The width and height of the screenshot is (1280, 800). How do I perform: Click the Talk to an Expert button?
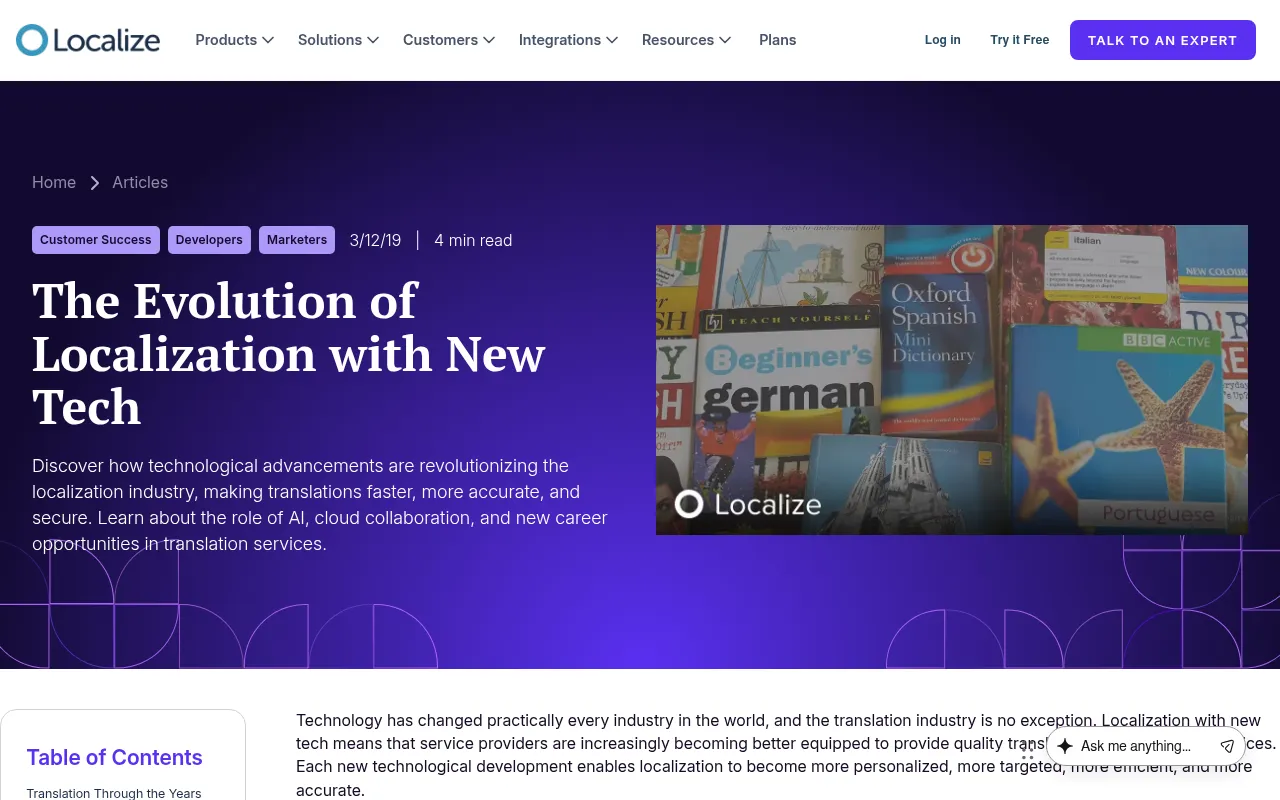pos(1163,40)
